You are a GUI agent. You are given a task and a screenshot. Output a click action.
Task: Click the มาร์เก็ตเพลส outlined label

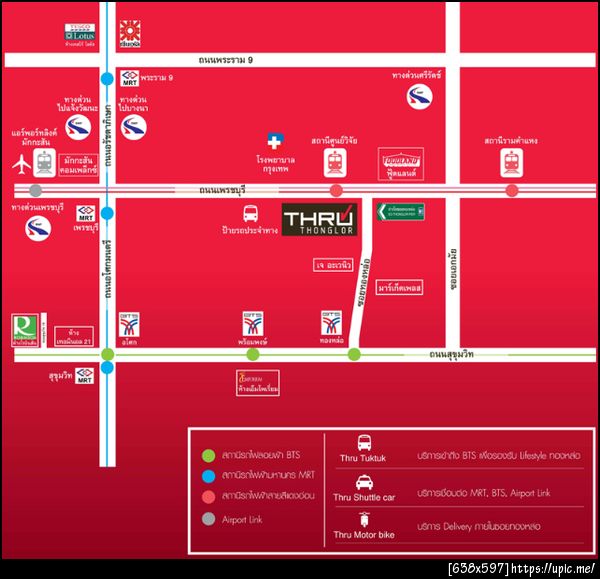tap(399, 288)
